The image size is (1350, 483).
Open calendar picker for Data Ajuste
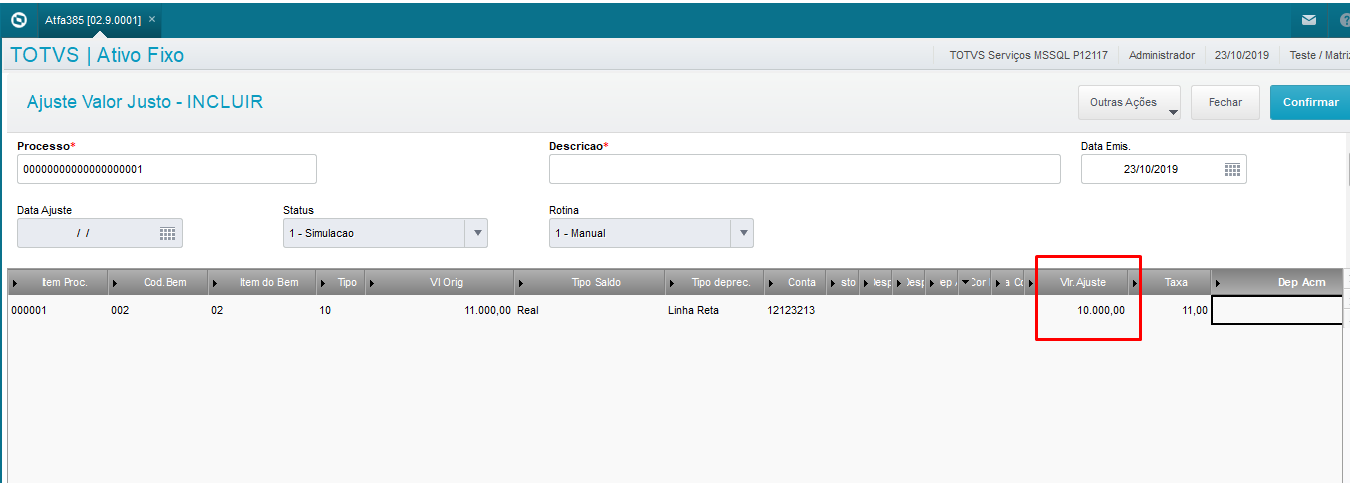click(x=167, y=233)
